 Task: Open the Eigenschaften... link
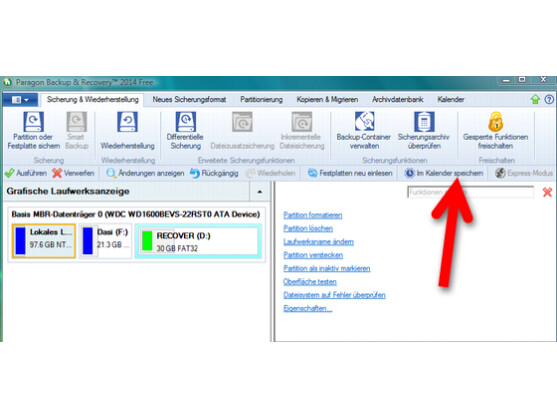coord(308,308)
